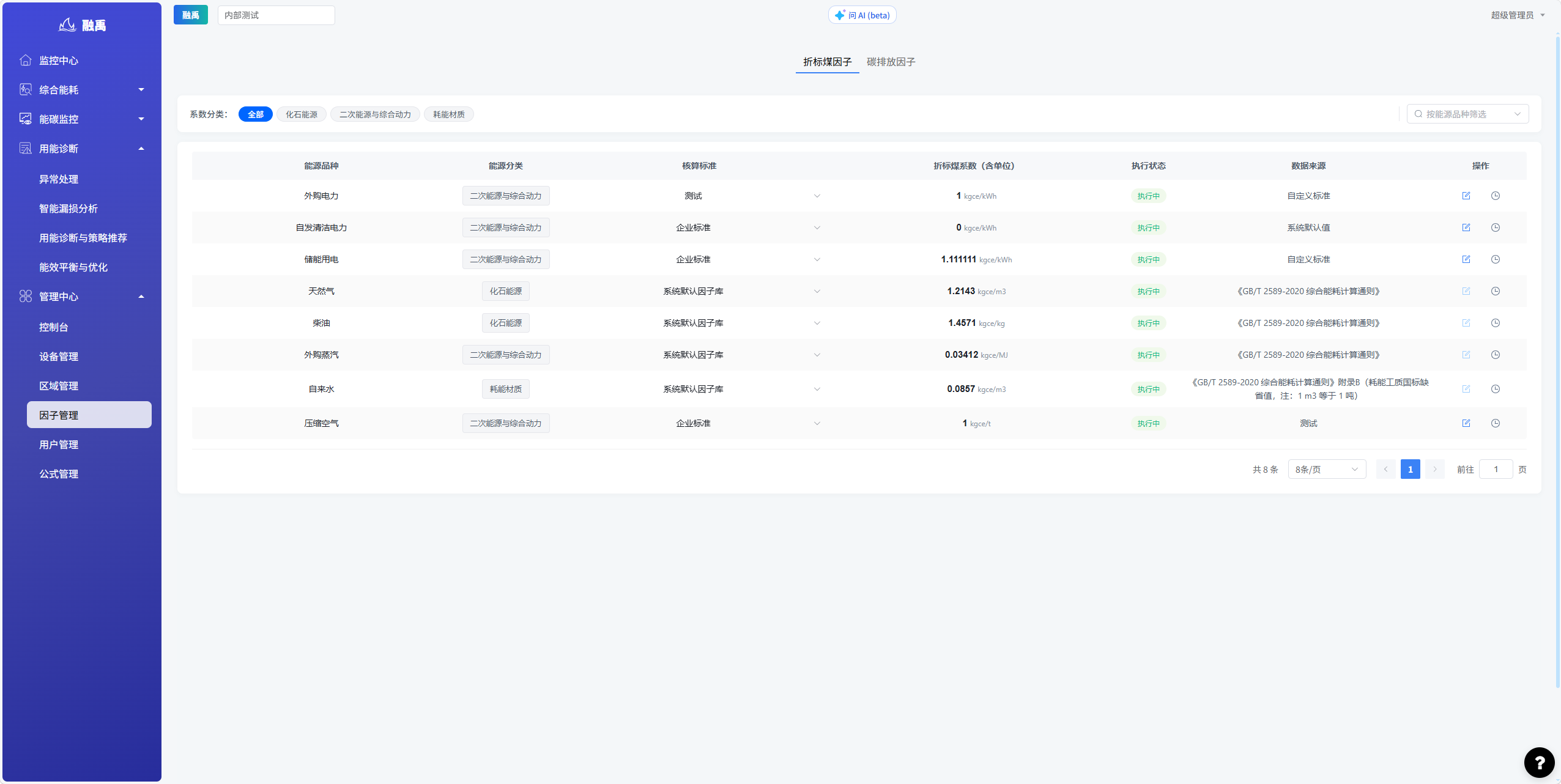View history for 柴油 row
Image resolution: width=1561 pixels, height=784 pixels.
coord(1495,323)
